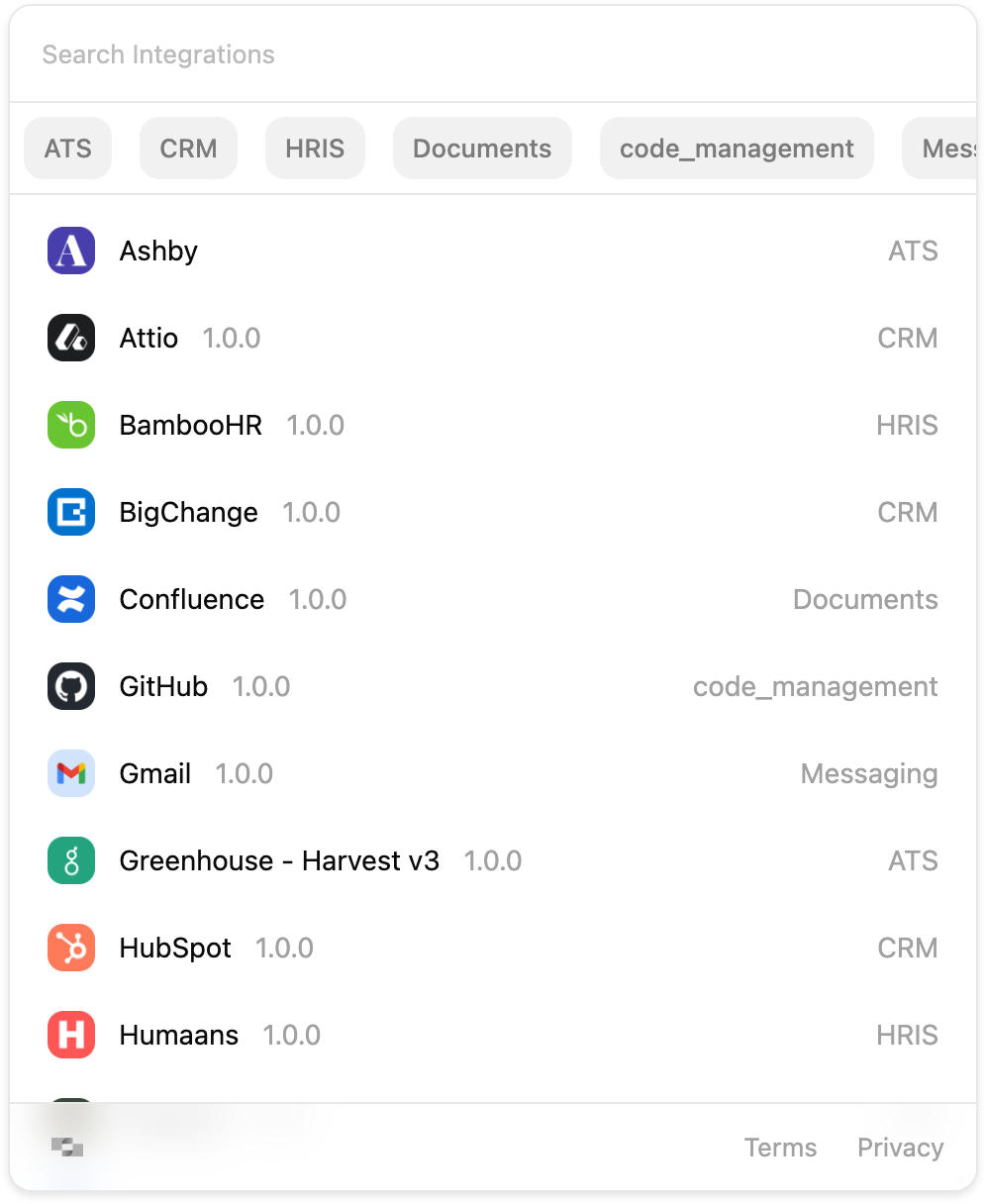Select the Documents filter chip
Image resolution: width=986 pixels, height=1204 pixels.
pyautogui.click(x=482, y=148)
